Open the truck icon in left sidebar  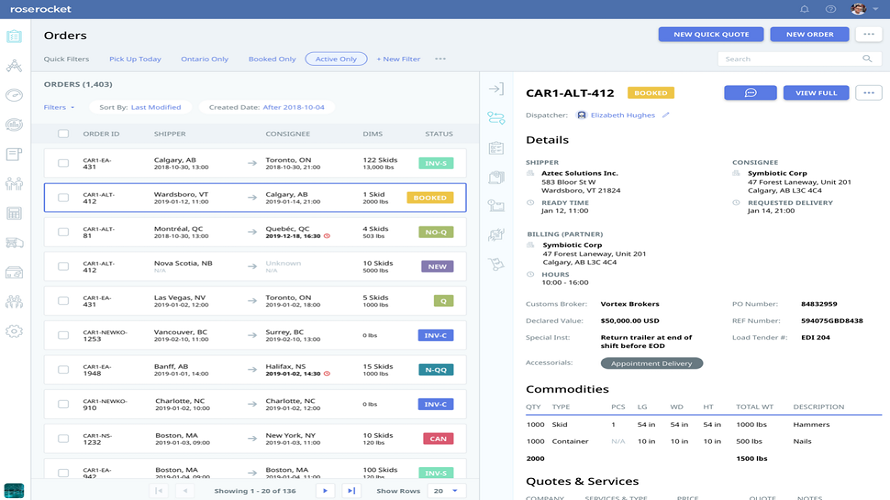pos(14,243)
